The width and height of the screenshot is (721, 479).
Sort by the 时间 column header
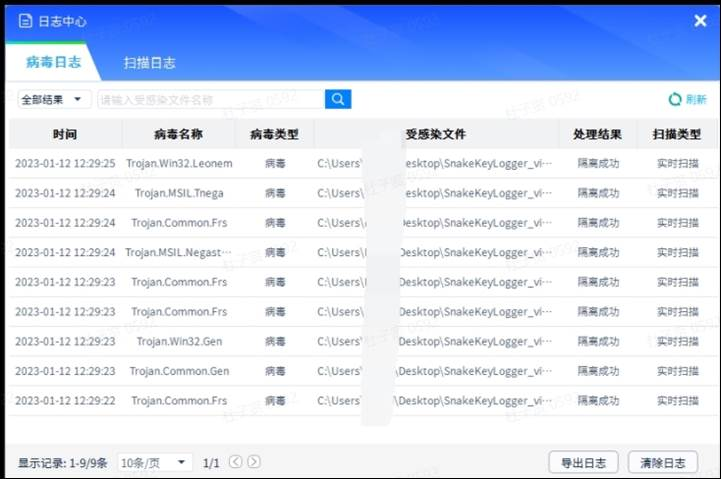65,134
